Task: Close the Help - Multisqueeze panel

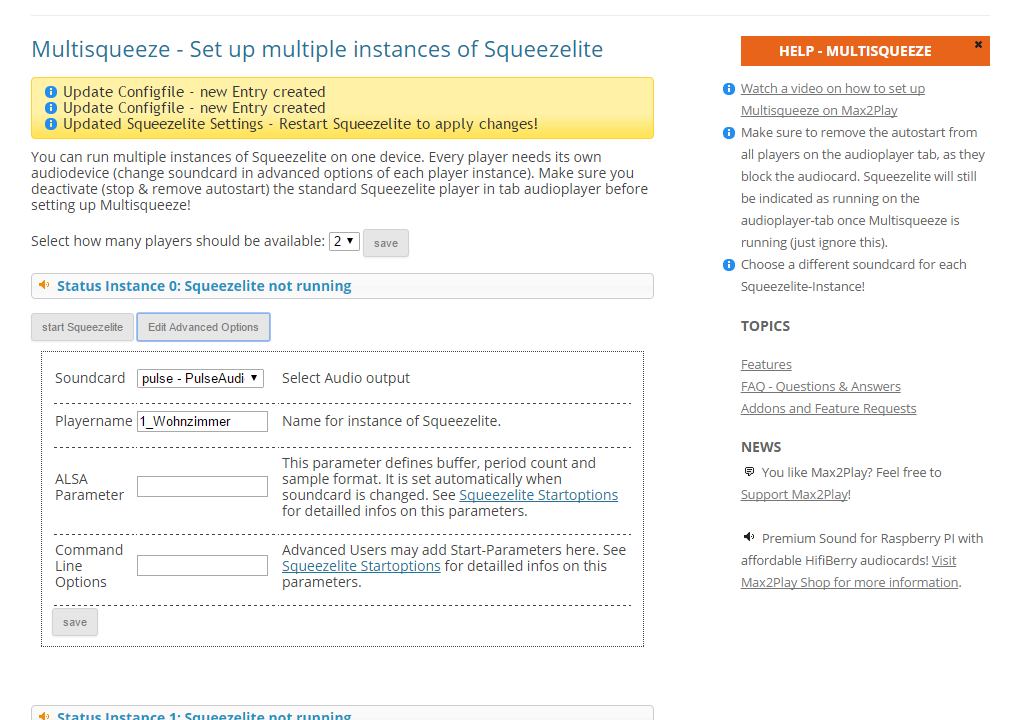Action: pos(978,45)
